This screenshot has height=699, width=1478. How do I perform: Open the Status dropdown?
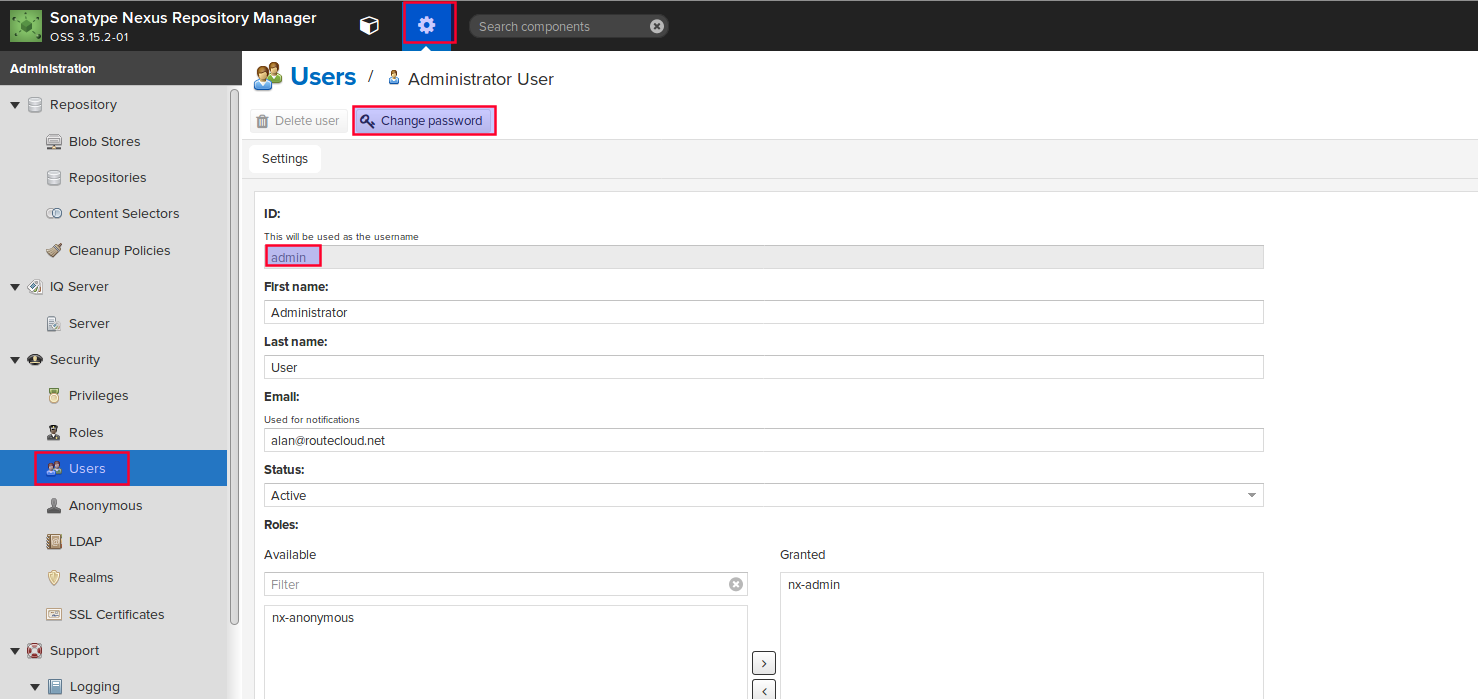[1252, 495]
